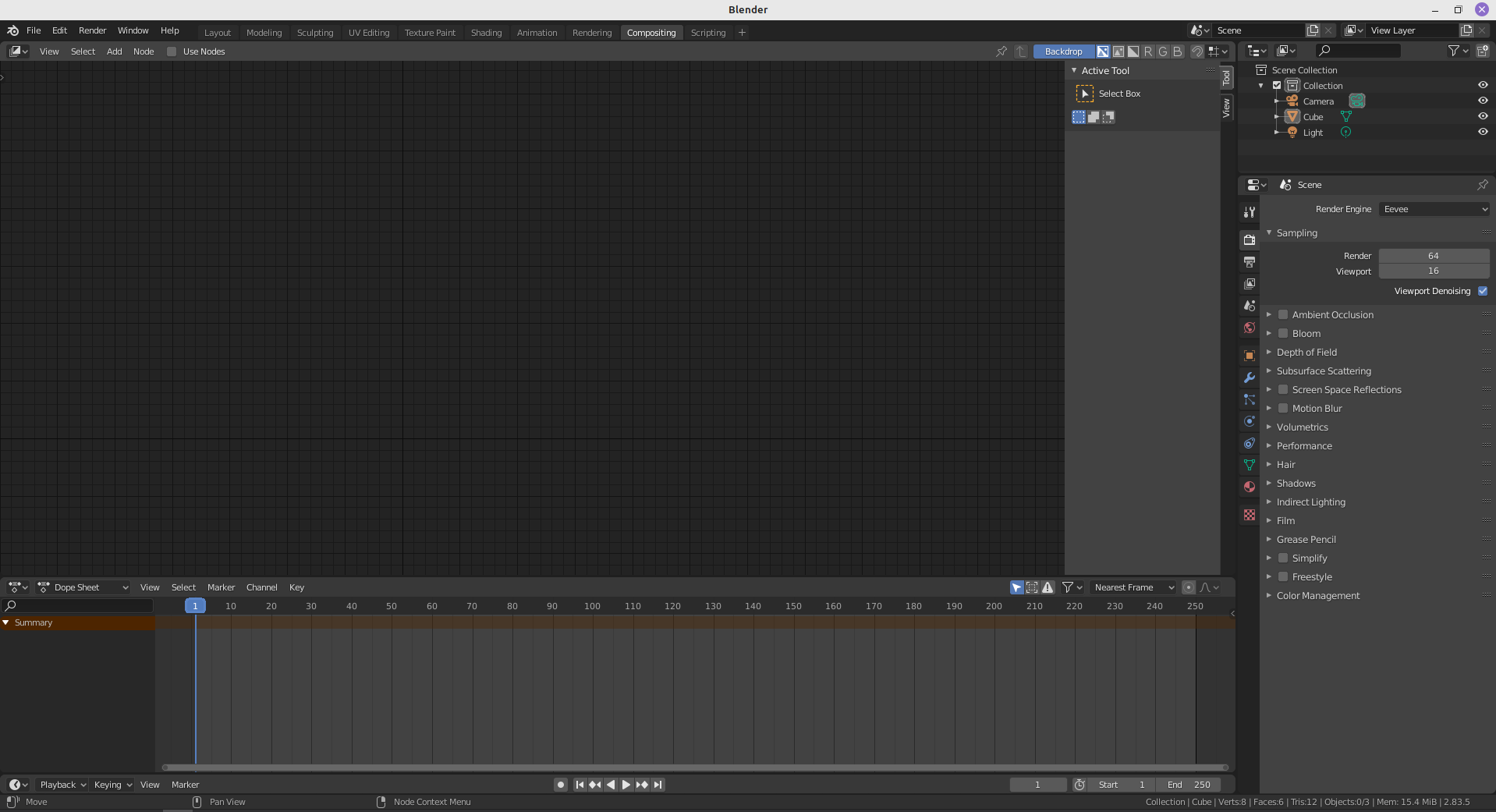Open the Render menu
This screenshot has height=812, width=1496.
(92, 30)
